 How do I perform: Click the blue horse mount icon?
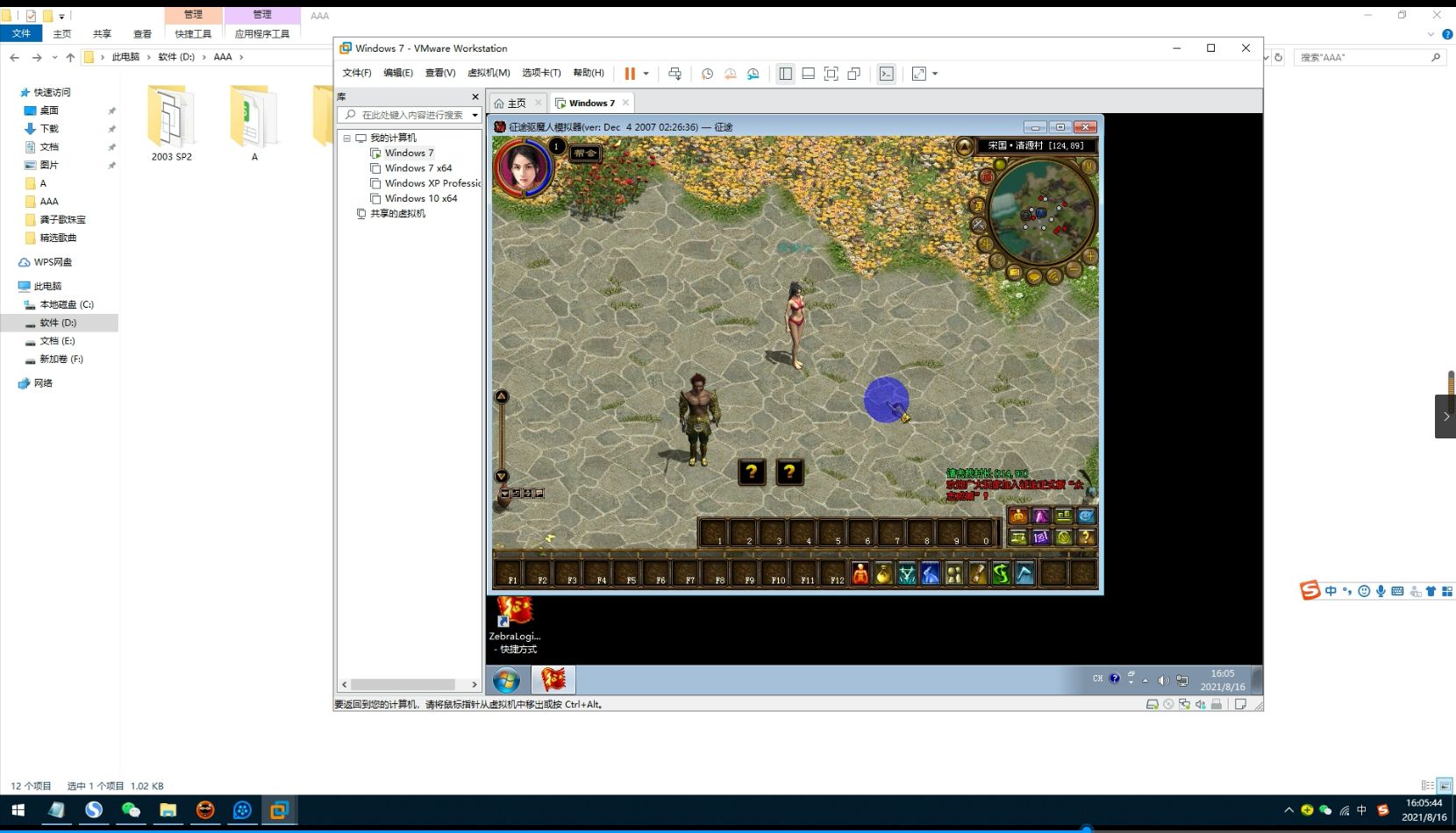(x=931, y=573)
